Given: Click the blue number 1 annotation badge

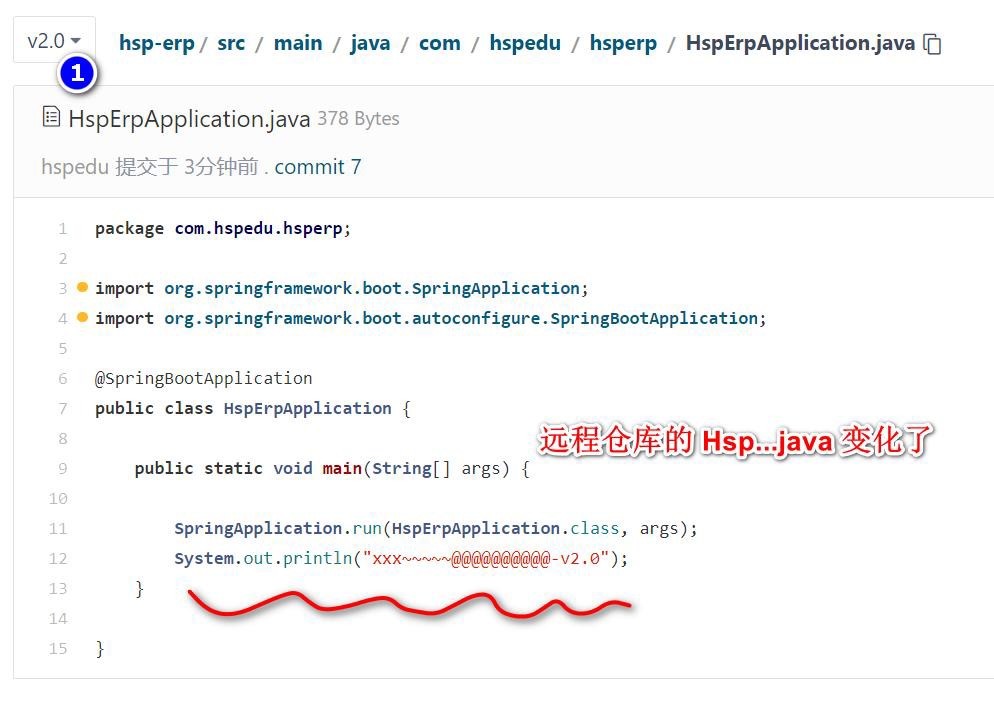Looking at the screenshot, I should [x=77, y=73].
